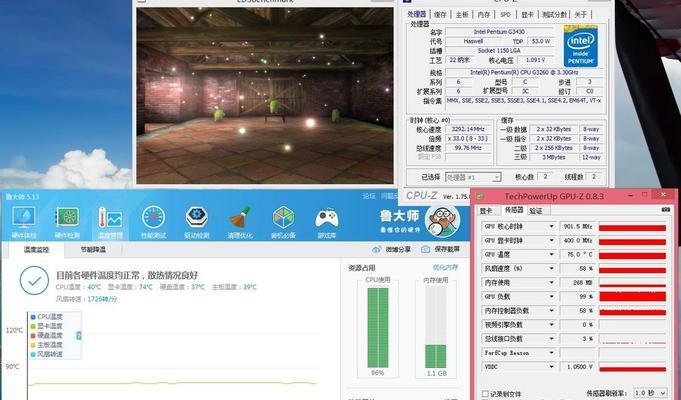Switch to 主板 tab in CPU-Z
The width and height of the screenshot is (681, 400).
[462, 14]
